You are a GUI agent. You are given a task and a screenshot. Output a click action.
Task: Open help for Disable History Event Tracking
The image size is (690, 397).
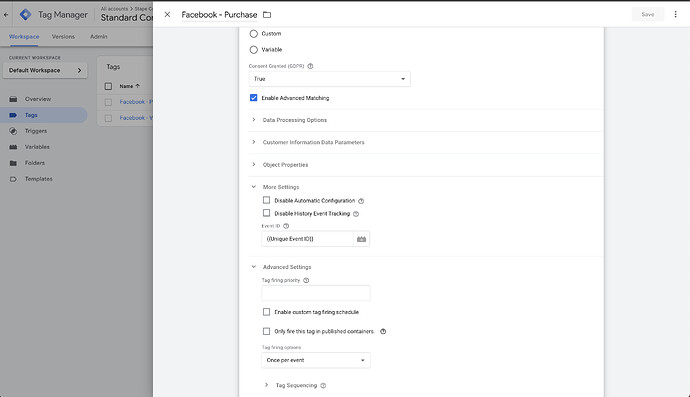pos(356,214)
